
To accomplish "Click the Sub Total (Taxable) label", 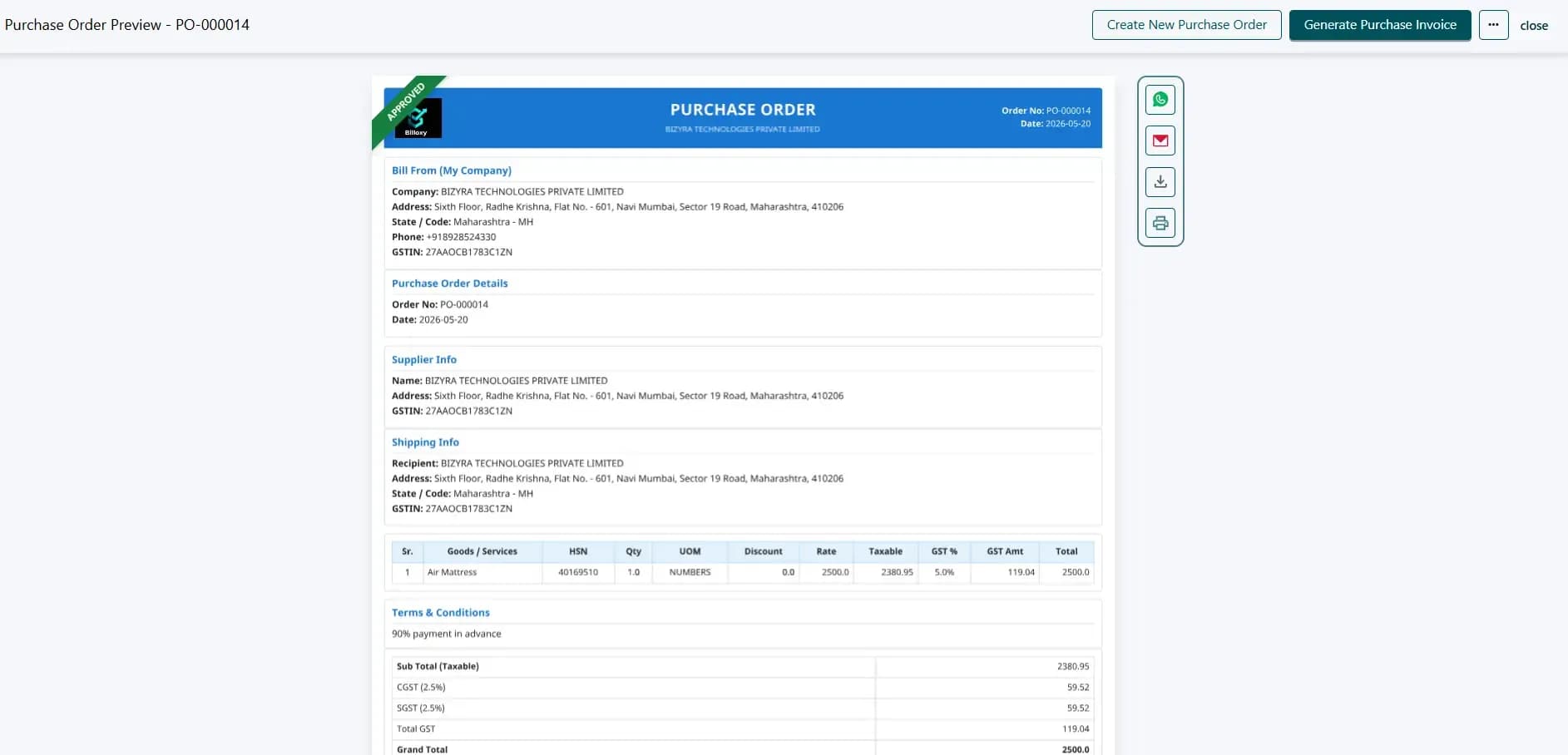I will tap(438, 667).
